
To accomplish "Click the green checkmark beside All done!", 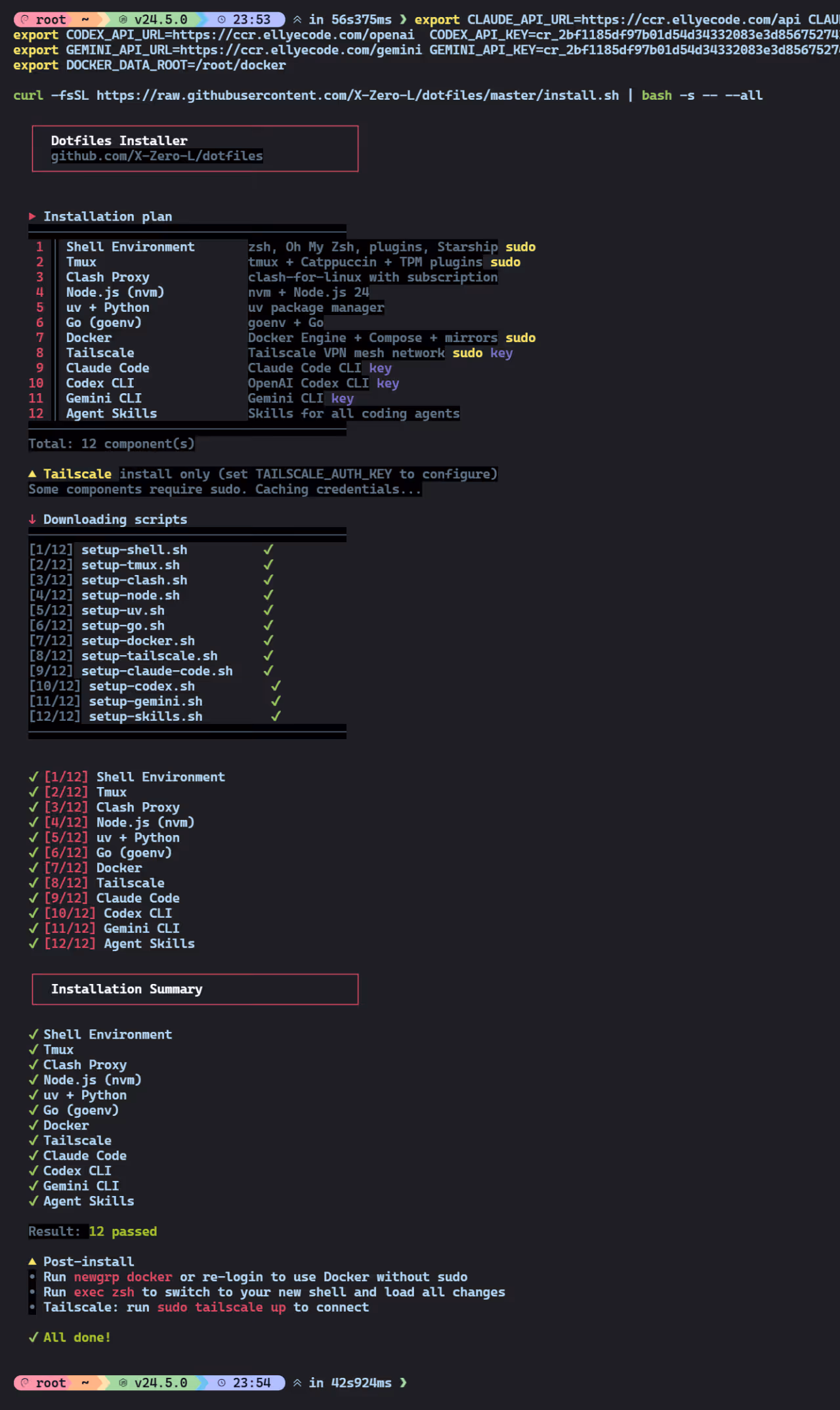I will click(33, 1337).
